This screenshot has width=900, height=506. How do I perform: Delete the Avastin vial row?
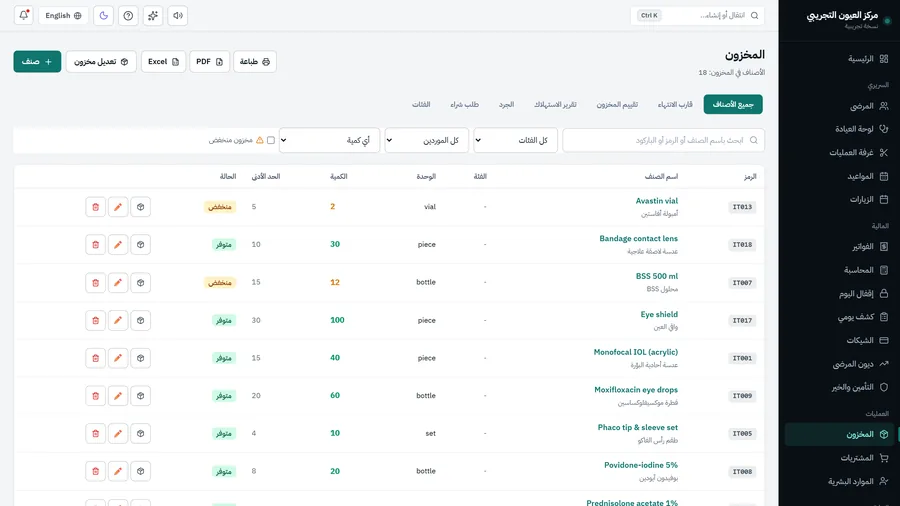tap(95, 207)
